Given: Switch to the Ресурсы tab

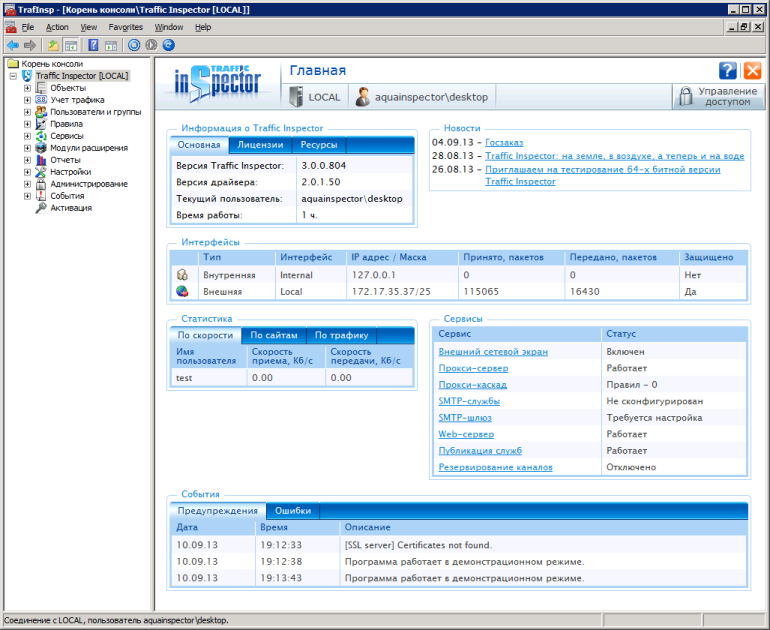Looking at the screenshot, I should (319, 145).
